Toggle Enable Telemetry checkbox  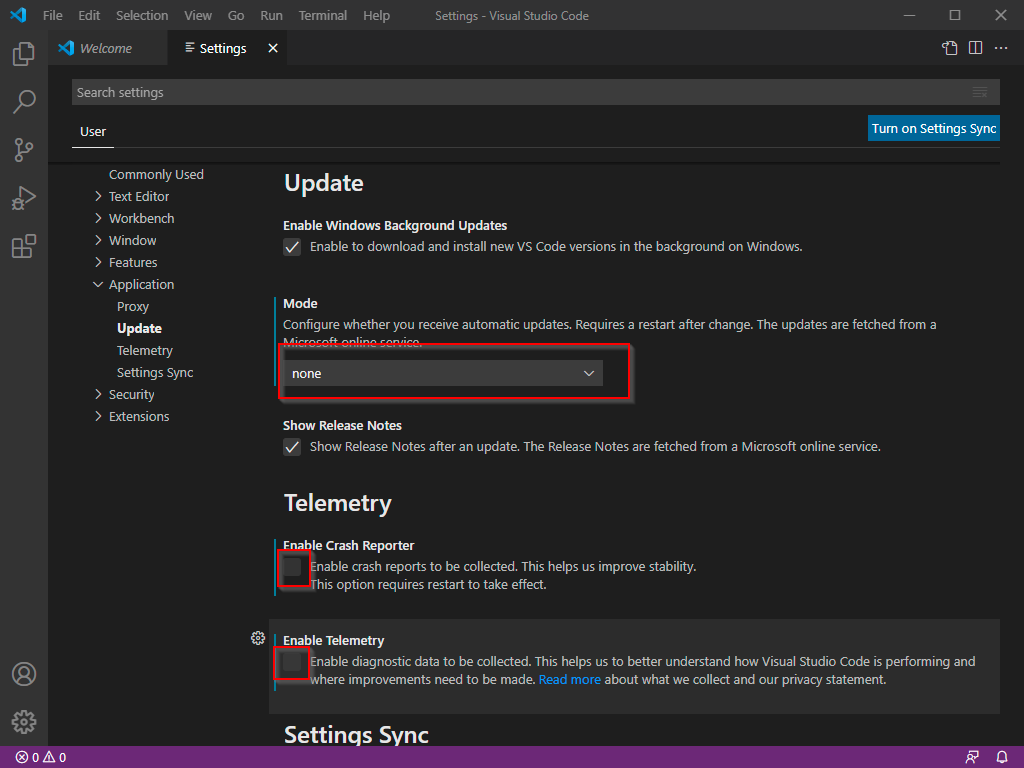[292, 662]
